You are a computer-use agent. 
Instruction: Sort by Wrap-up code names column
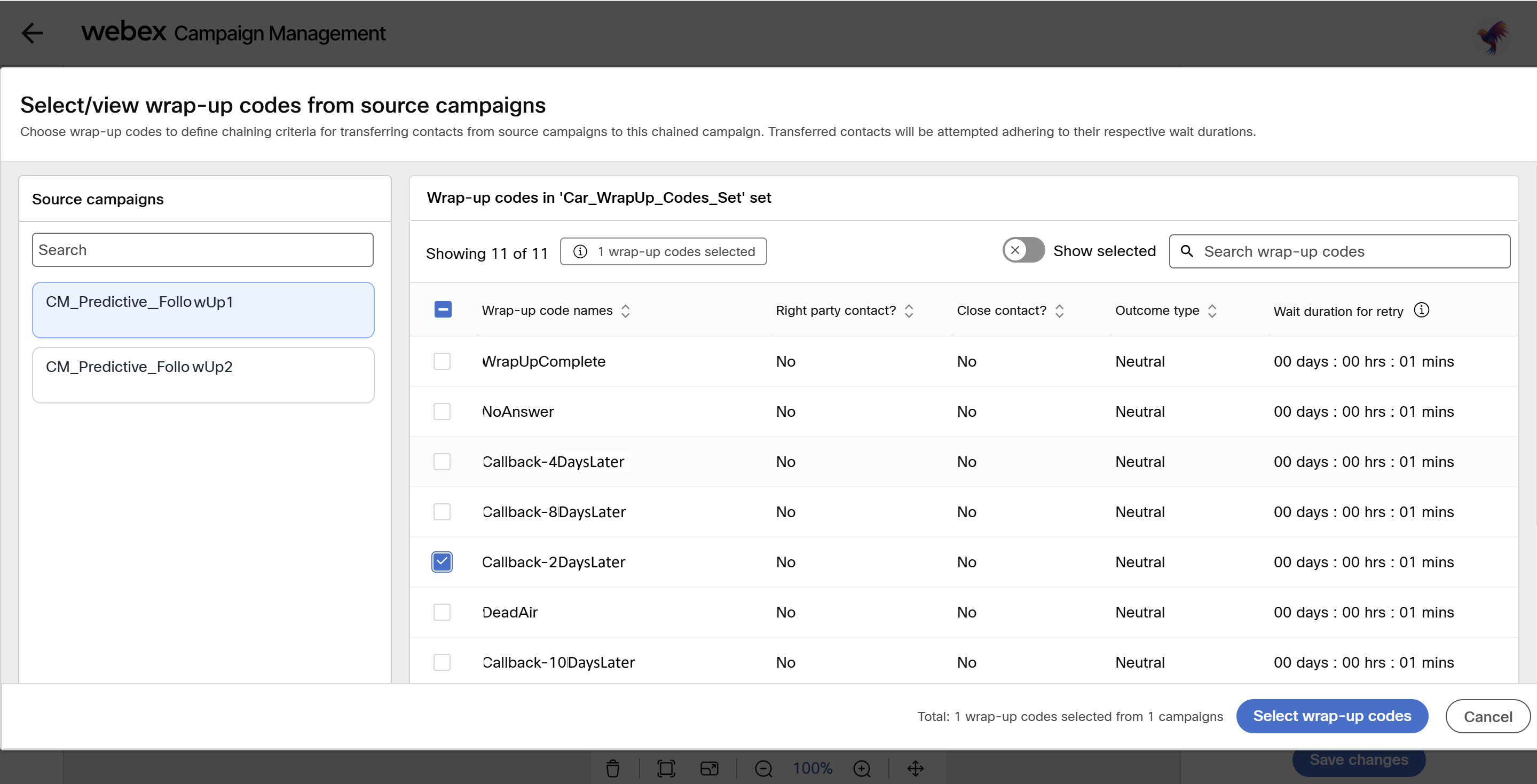pyautogui.click(x=625, y=311)
